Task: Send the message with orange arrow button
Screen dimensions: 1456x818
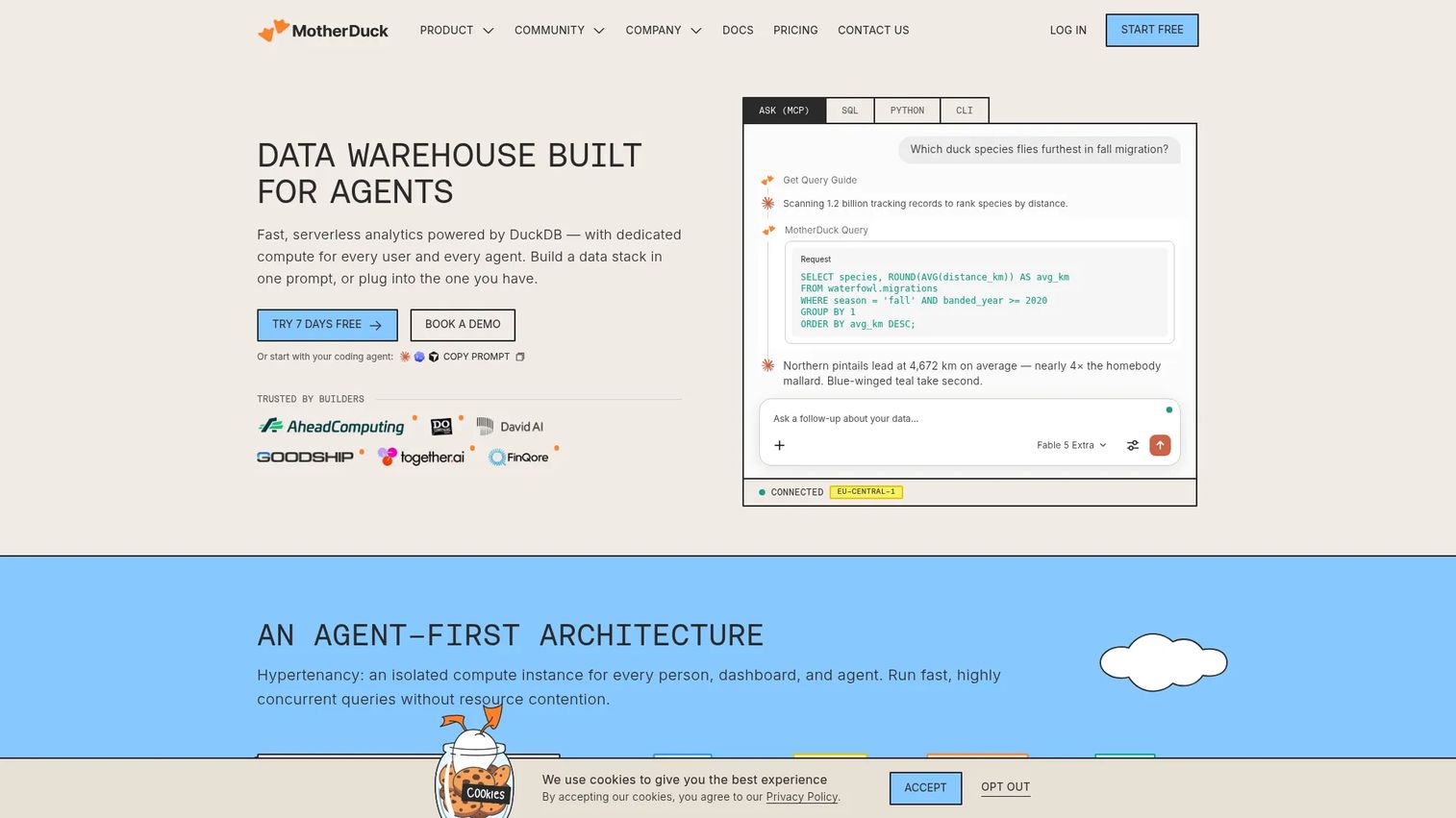Action: 1161,445
